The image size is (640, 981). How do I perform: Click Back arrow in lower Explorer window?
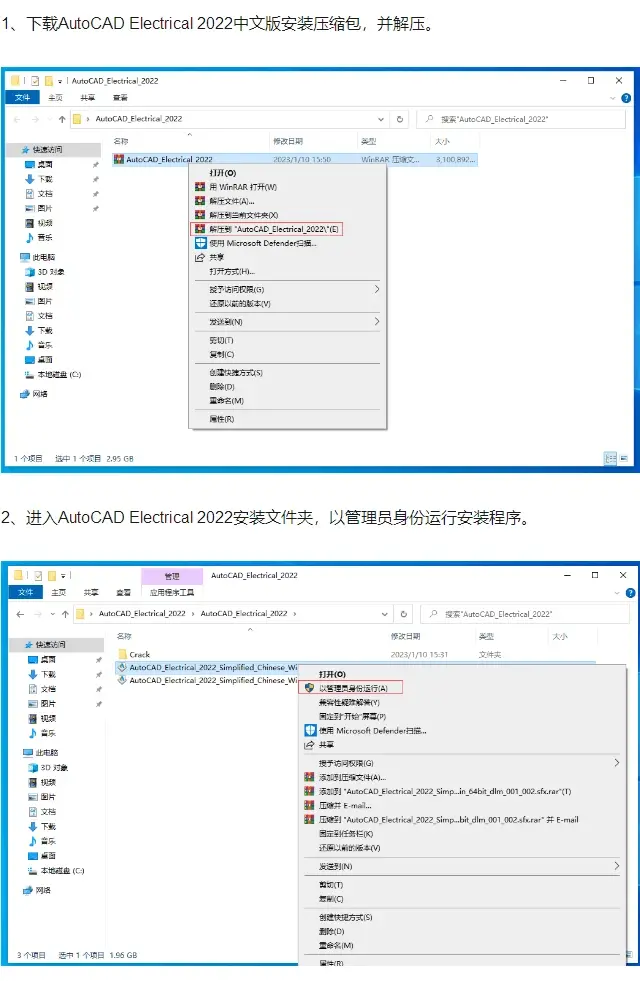pyautogui.click(x=20, y=614)
